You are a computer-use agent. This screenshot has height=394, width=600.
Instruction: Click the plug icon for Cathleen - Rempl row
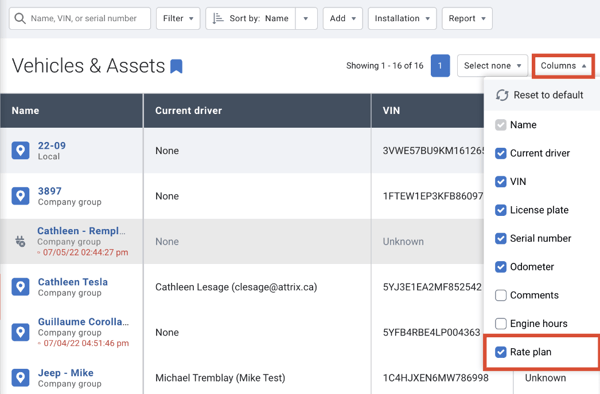pos(20,241)
